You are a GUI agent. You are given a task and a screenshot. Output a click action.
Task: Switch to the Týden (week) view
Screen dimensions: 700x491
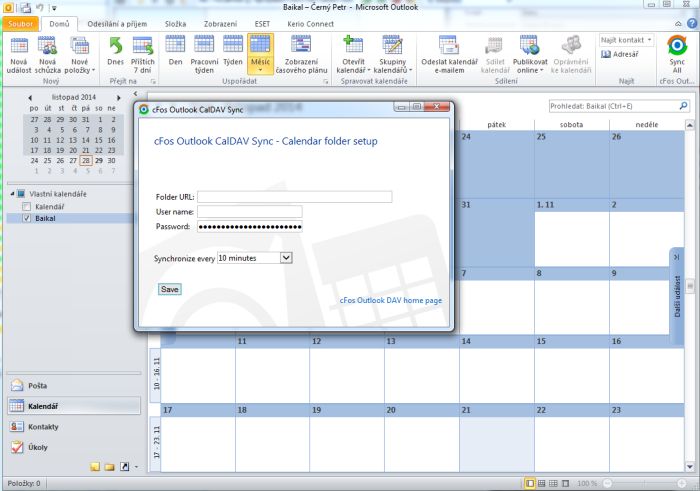(x=233, y=51)
